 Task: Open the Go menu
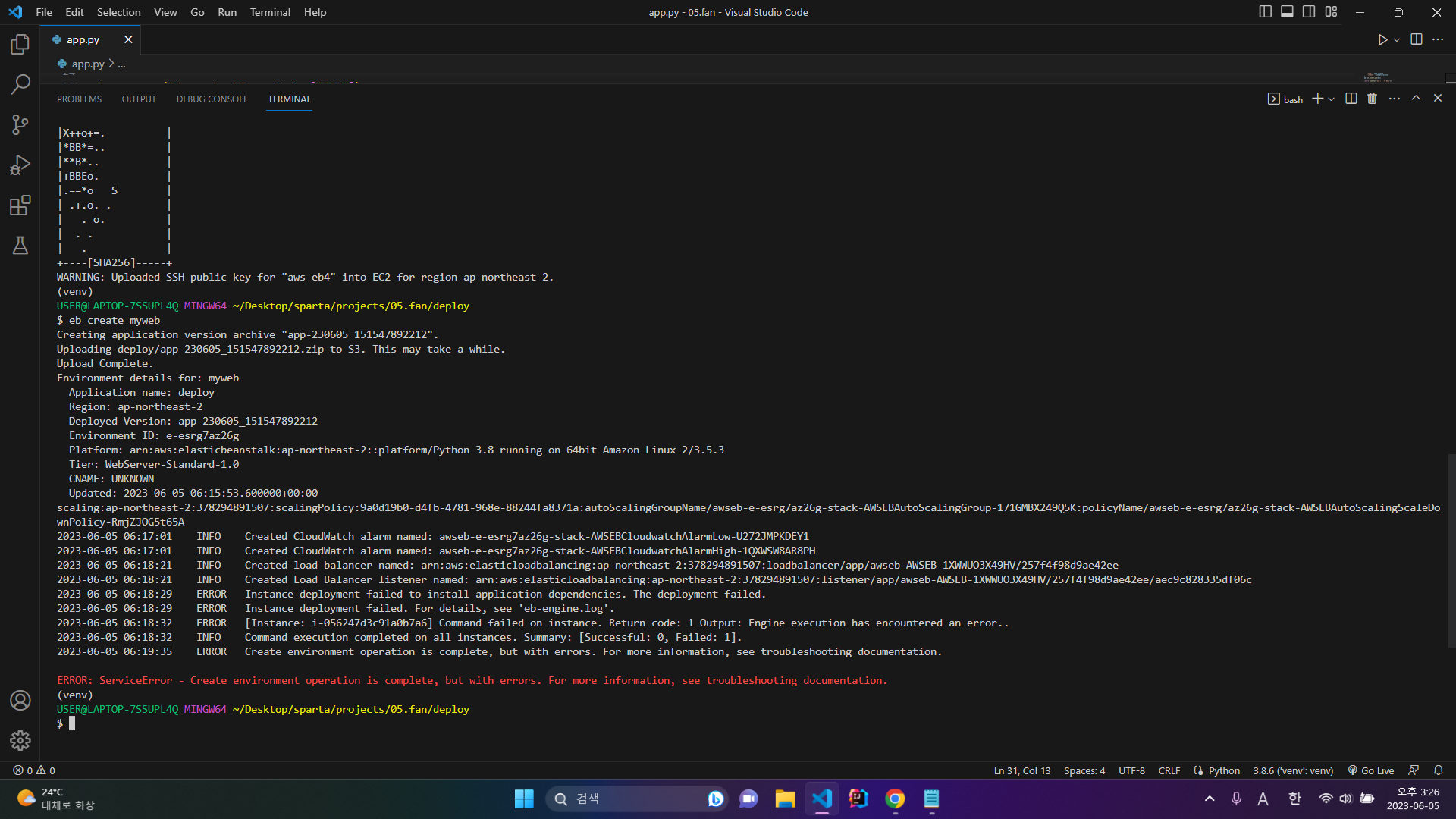pyautogui.click(x=197, y=12)
